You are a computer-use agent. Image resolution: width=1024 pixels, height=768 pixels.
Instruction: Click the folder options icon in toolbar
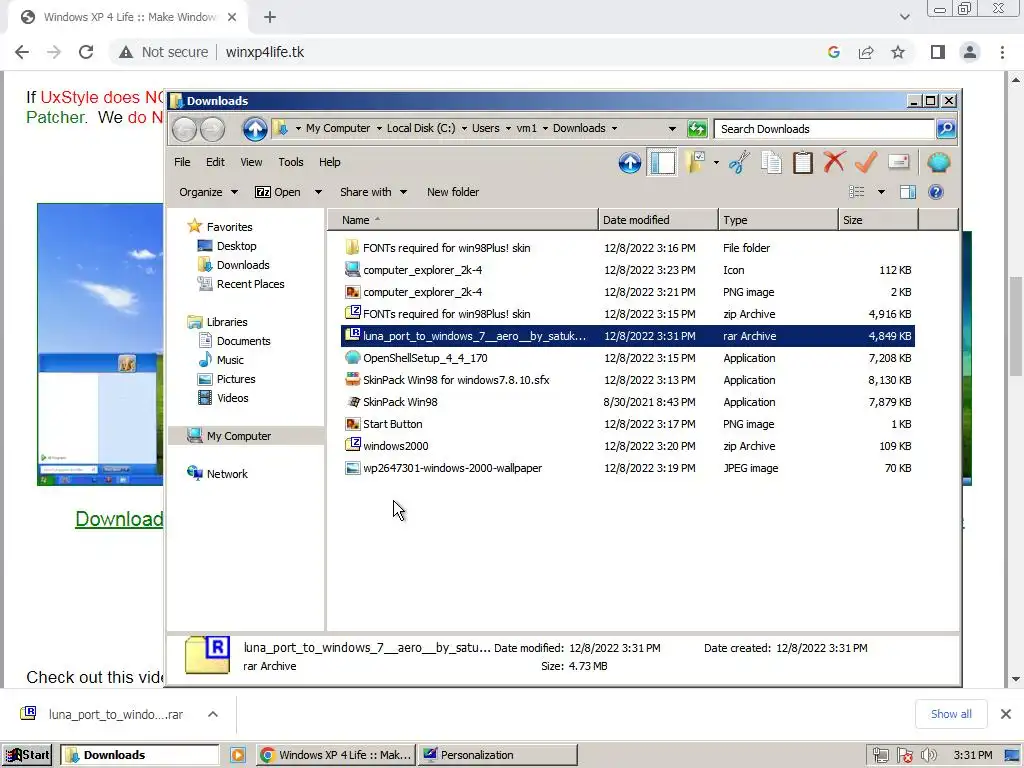[x=695, y=162]
